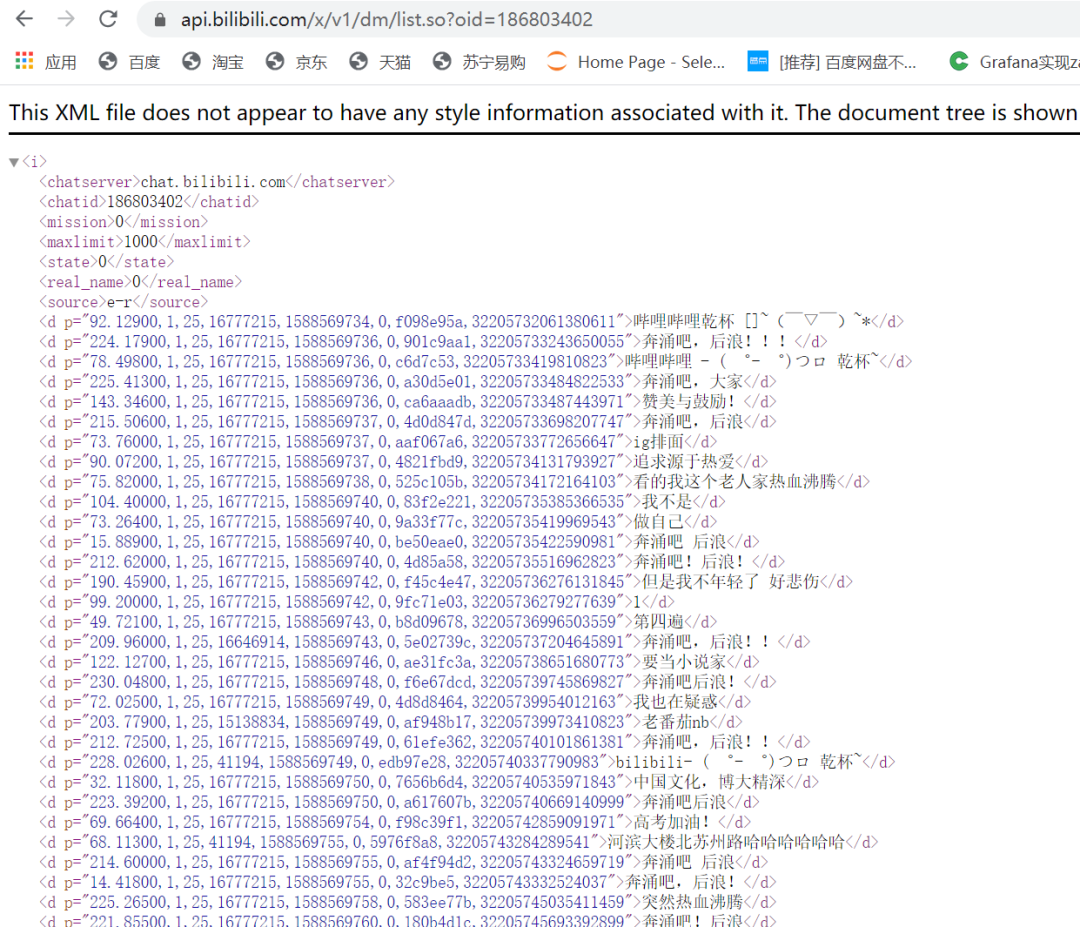The height and width of the screenshot is (927, 1080).
Task: Click the <source>e-r</source> line
Action: click(x=123, y=302)
